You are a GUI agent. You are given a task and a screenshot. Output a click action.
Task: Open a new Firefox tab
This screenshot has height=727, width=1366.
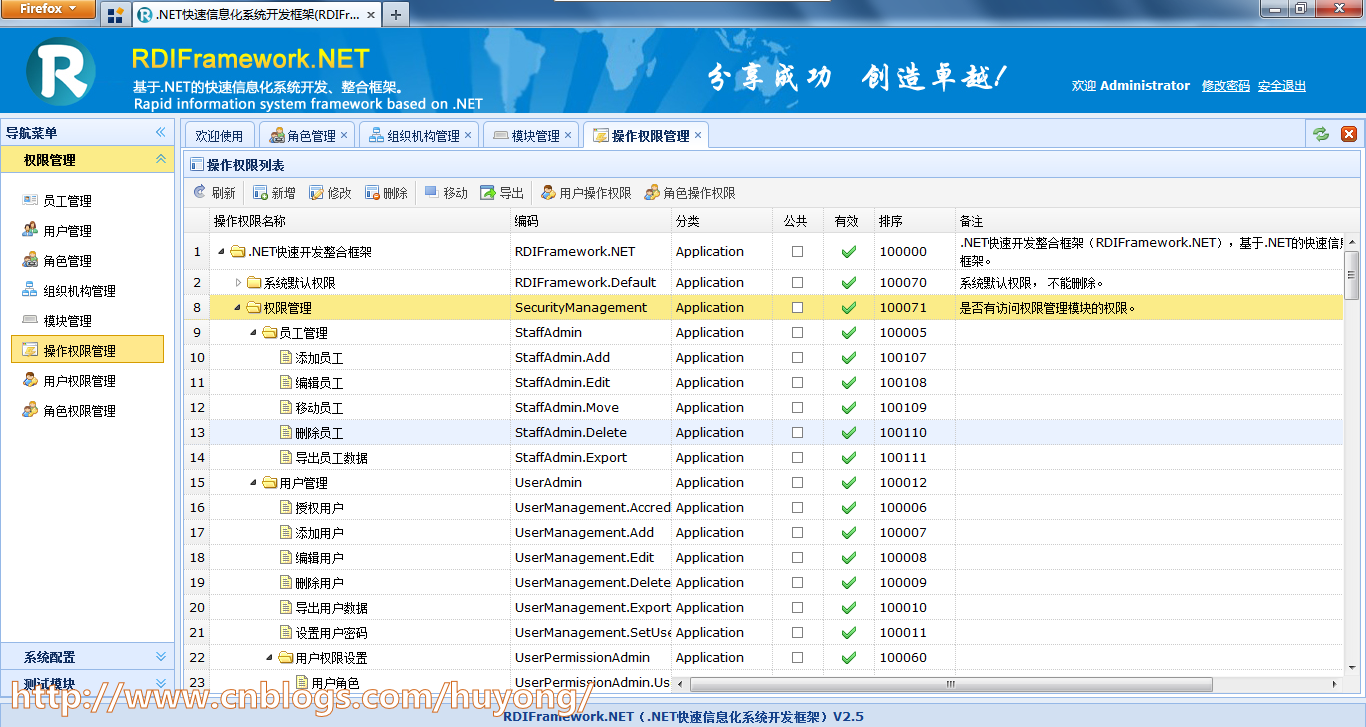pos(396,15)
